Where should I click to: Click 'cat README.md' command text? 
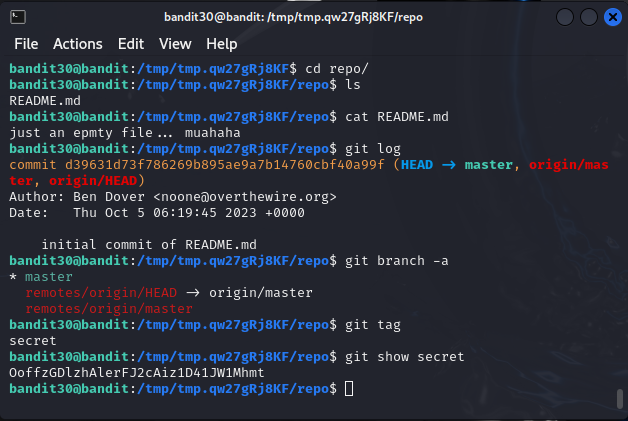[x=397, y=117]
